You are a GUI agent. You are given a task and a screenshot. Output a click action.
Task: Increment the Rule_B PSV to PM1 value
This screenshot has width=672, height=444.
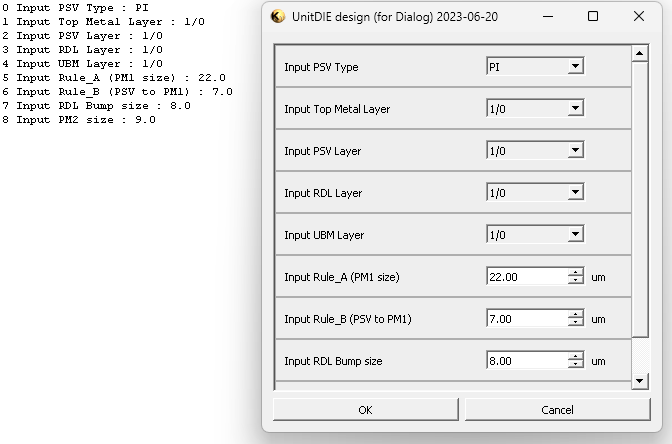point(575,315)
